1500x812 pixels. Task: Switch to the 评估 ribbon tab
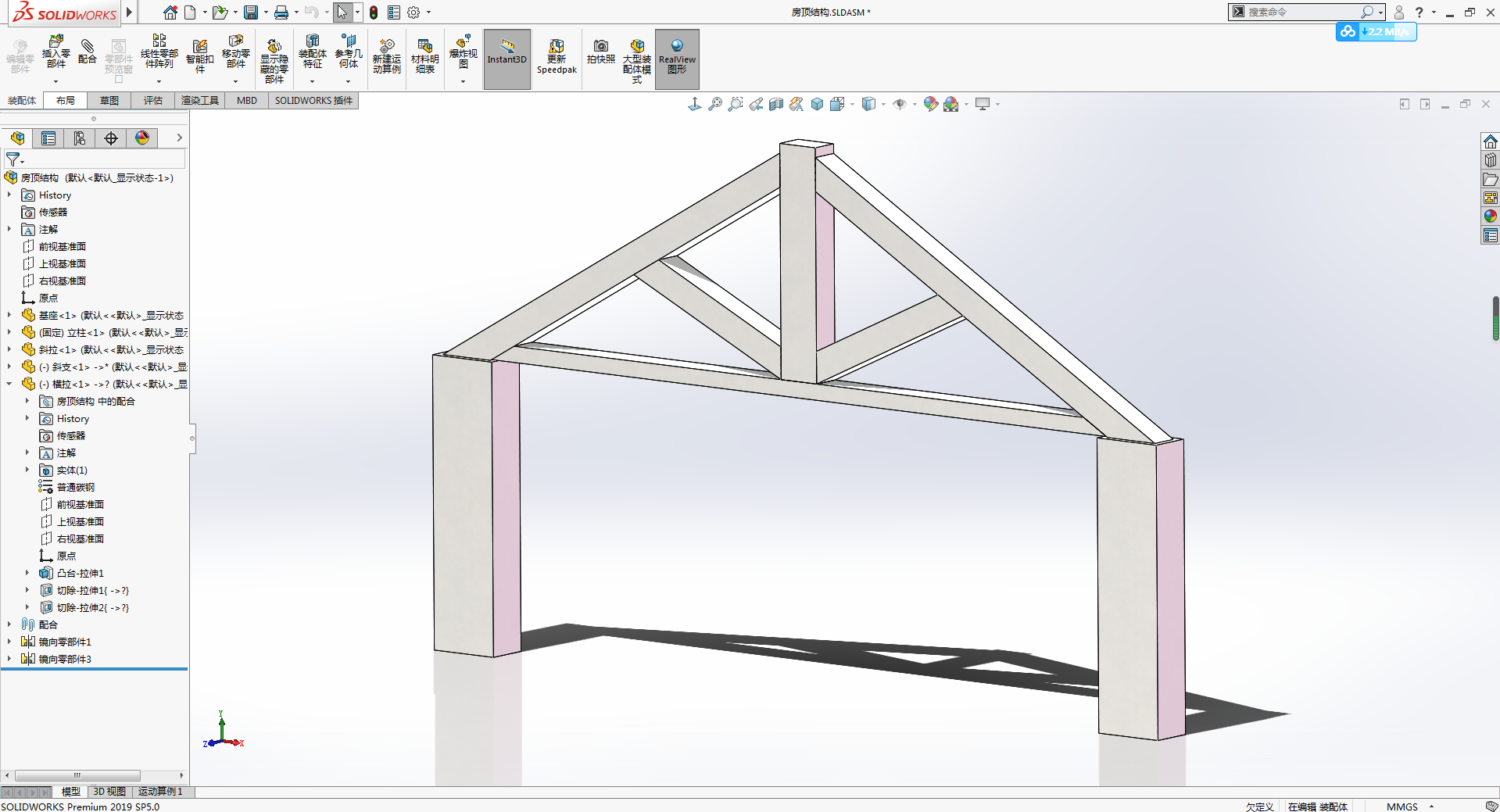153,101
